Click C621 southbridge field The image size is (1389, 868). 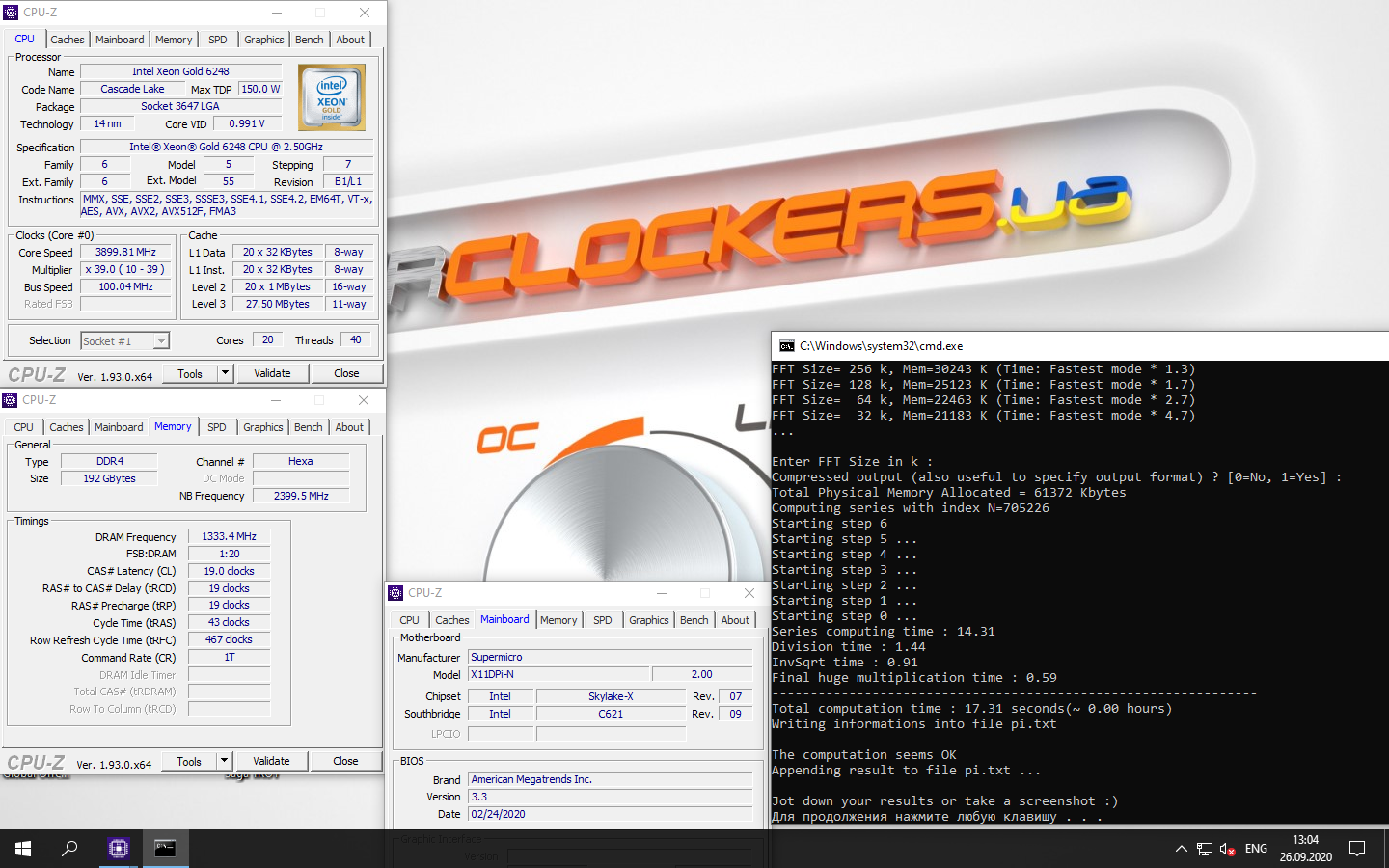(611, 714)
